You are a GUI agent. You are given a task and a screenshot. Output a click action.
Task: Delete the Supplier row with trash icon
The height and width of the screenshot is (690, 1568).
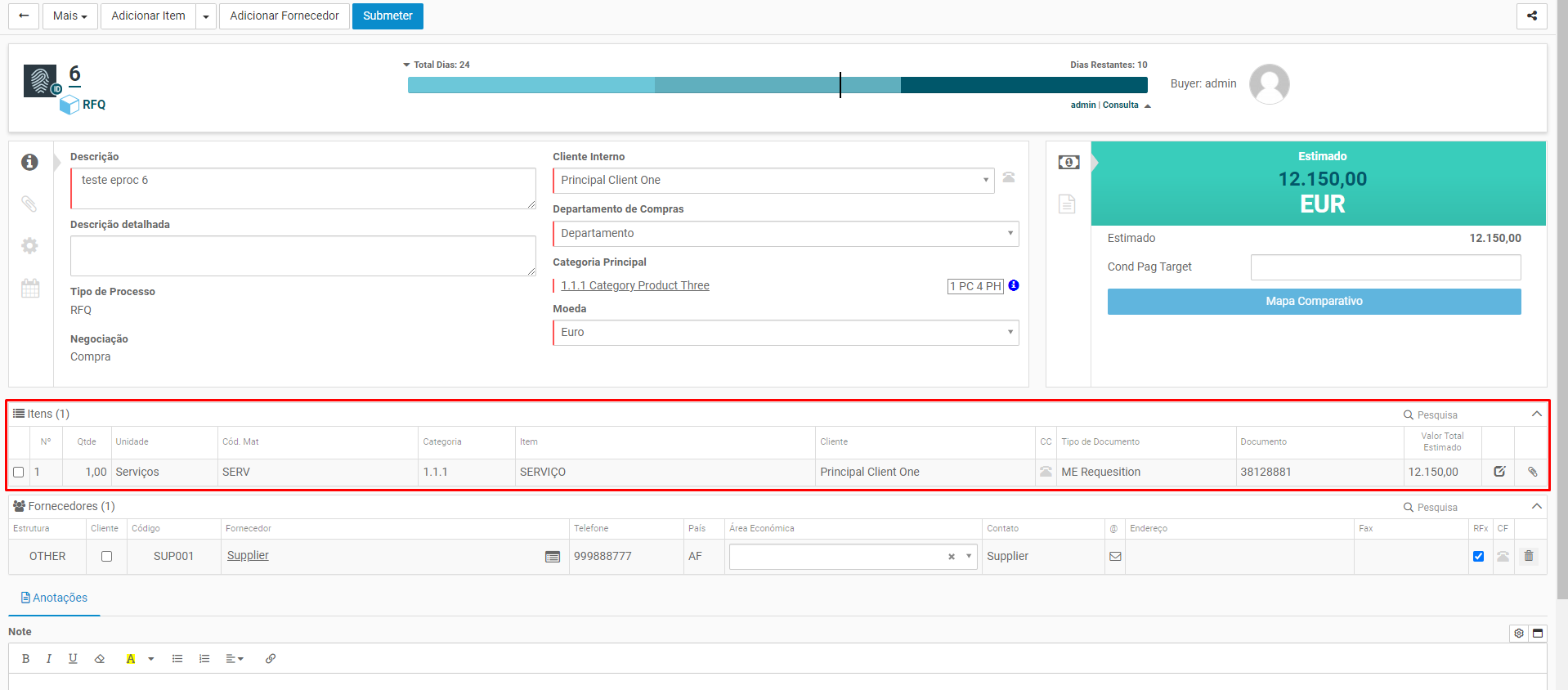[1529, 556]
